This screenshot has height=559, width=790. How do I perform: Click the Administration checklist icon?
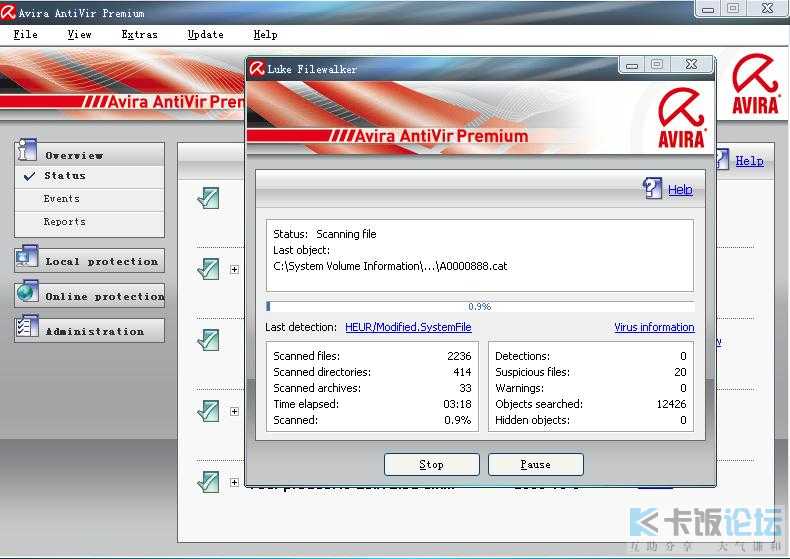coord(27,329)
